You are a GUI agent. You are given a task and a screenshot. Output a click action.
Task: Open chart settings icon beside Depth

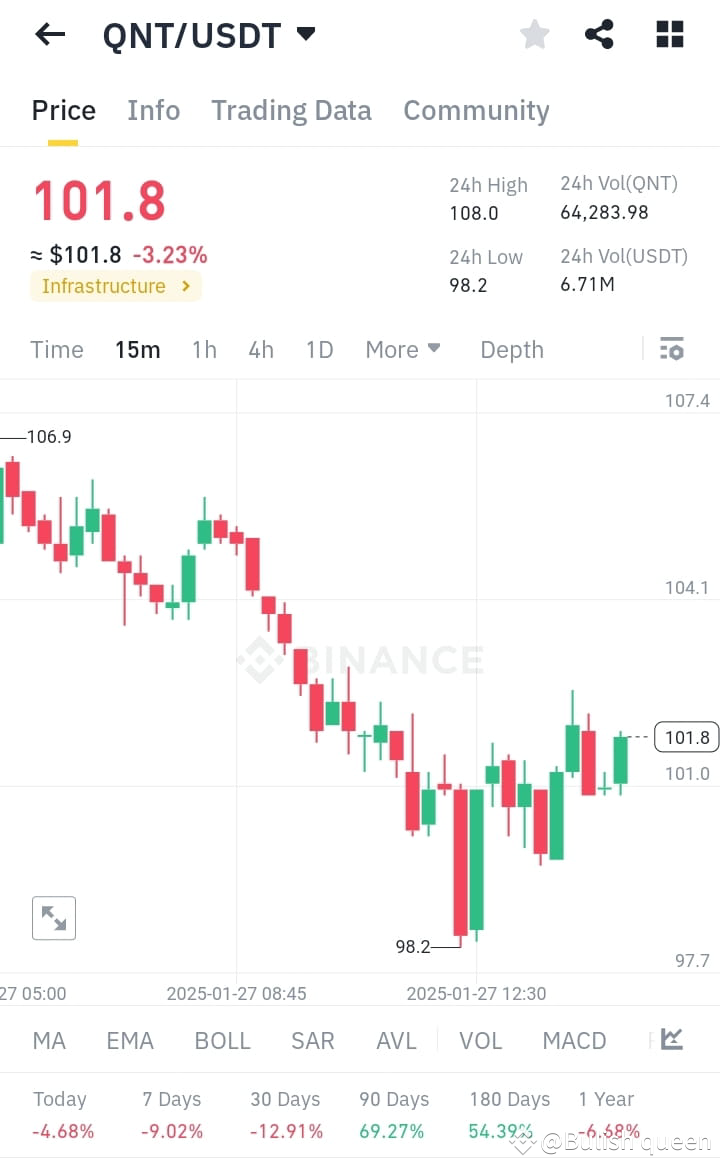(x=671, y=349)
